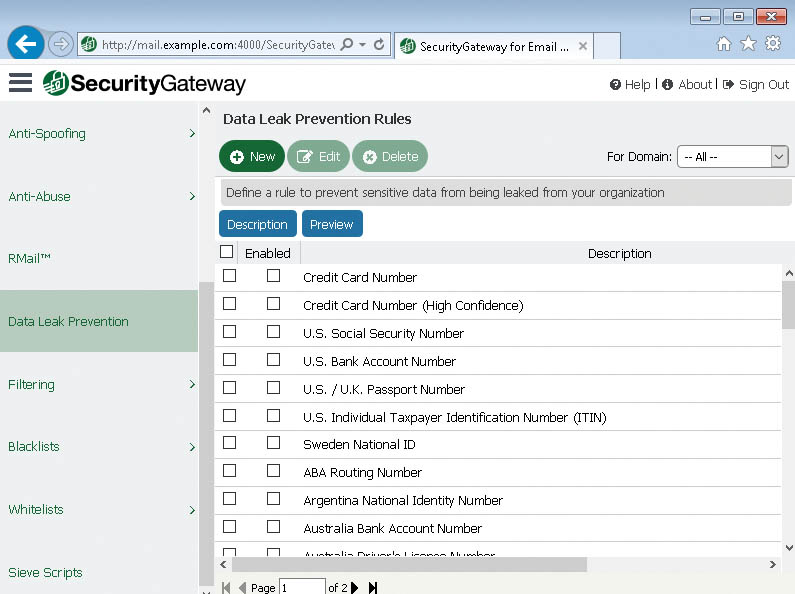795x594 pixels.
Task: Open browser favorites star icon
Action: [x=748, y=44]
